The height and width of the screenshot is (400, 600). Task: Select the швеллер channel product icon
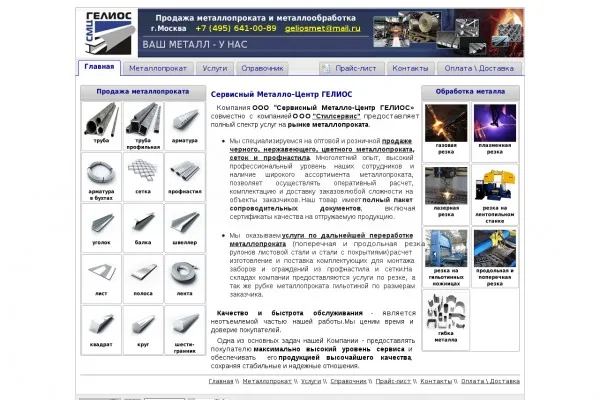click(x=185, y=222)
